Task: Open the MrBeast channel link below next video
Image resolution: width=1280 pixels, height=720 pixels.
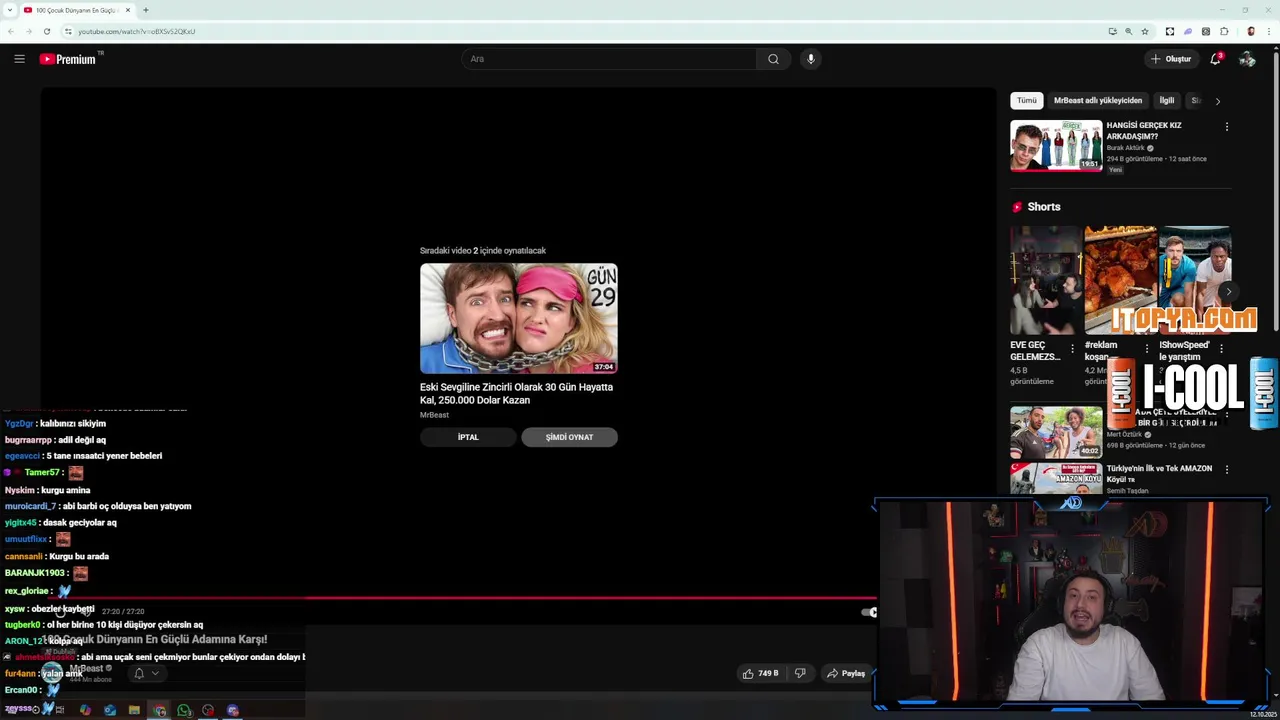Action: click(x=434, y=415)
